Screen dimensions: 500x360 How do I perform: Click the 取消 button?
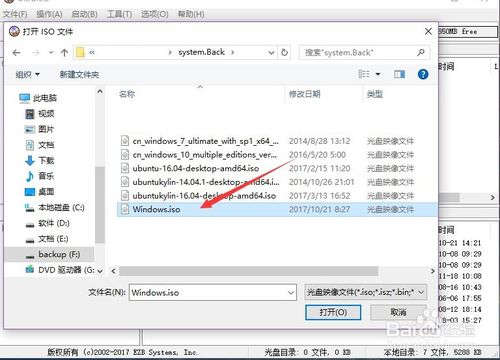398,312
